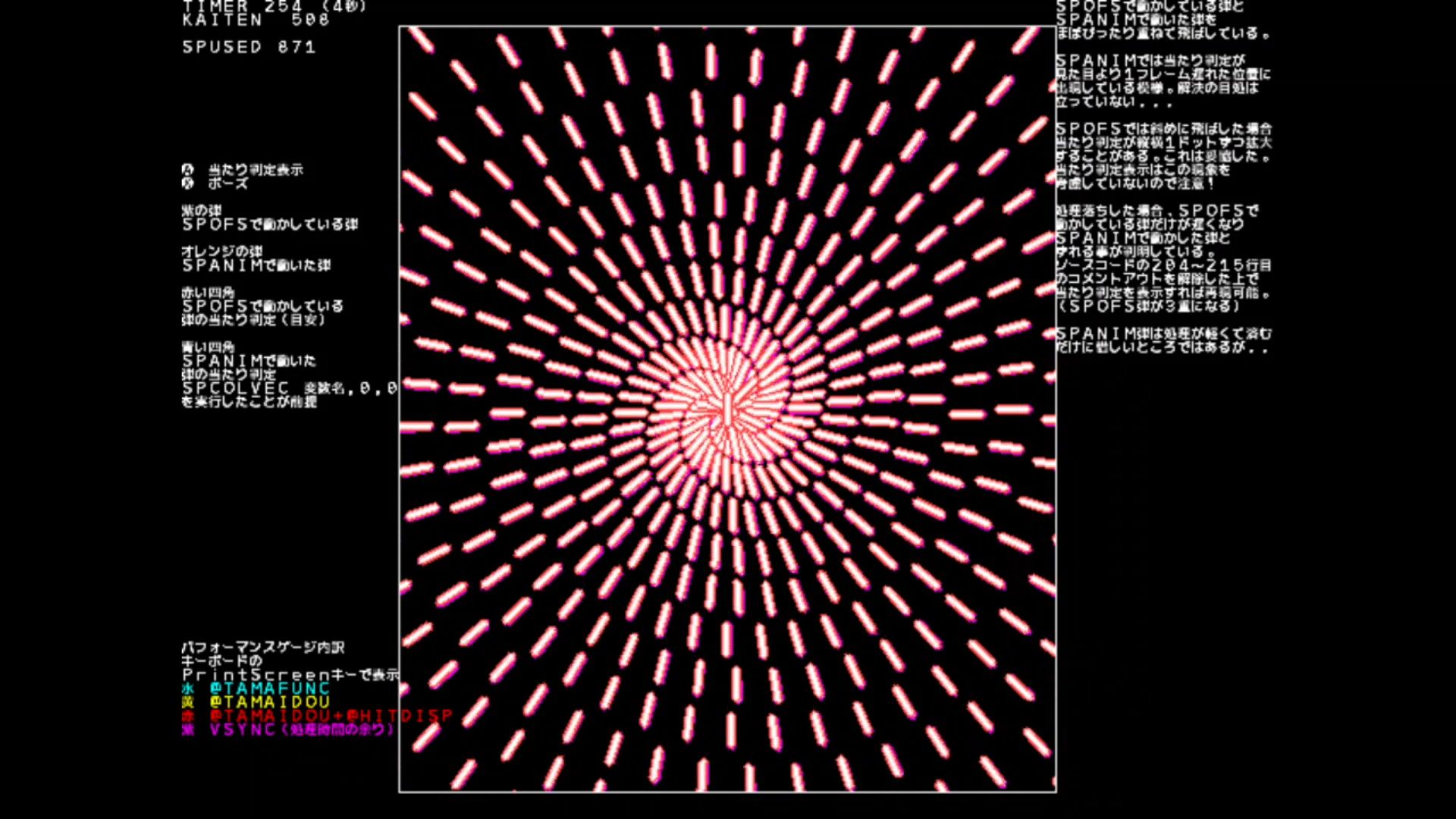Click the yellow '@TAMAIDOU' legend entry
Image resolution: width=1456 pixels, height=819 pixels.
tap(256, 702)
